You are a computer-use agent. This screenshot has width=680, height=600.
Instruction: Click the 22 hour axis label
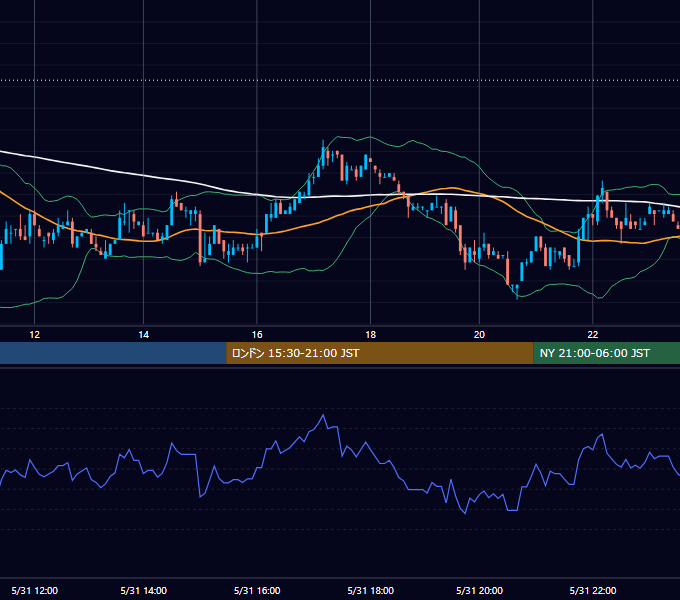pos(592,335)
